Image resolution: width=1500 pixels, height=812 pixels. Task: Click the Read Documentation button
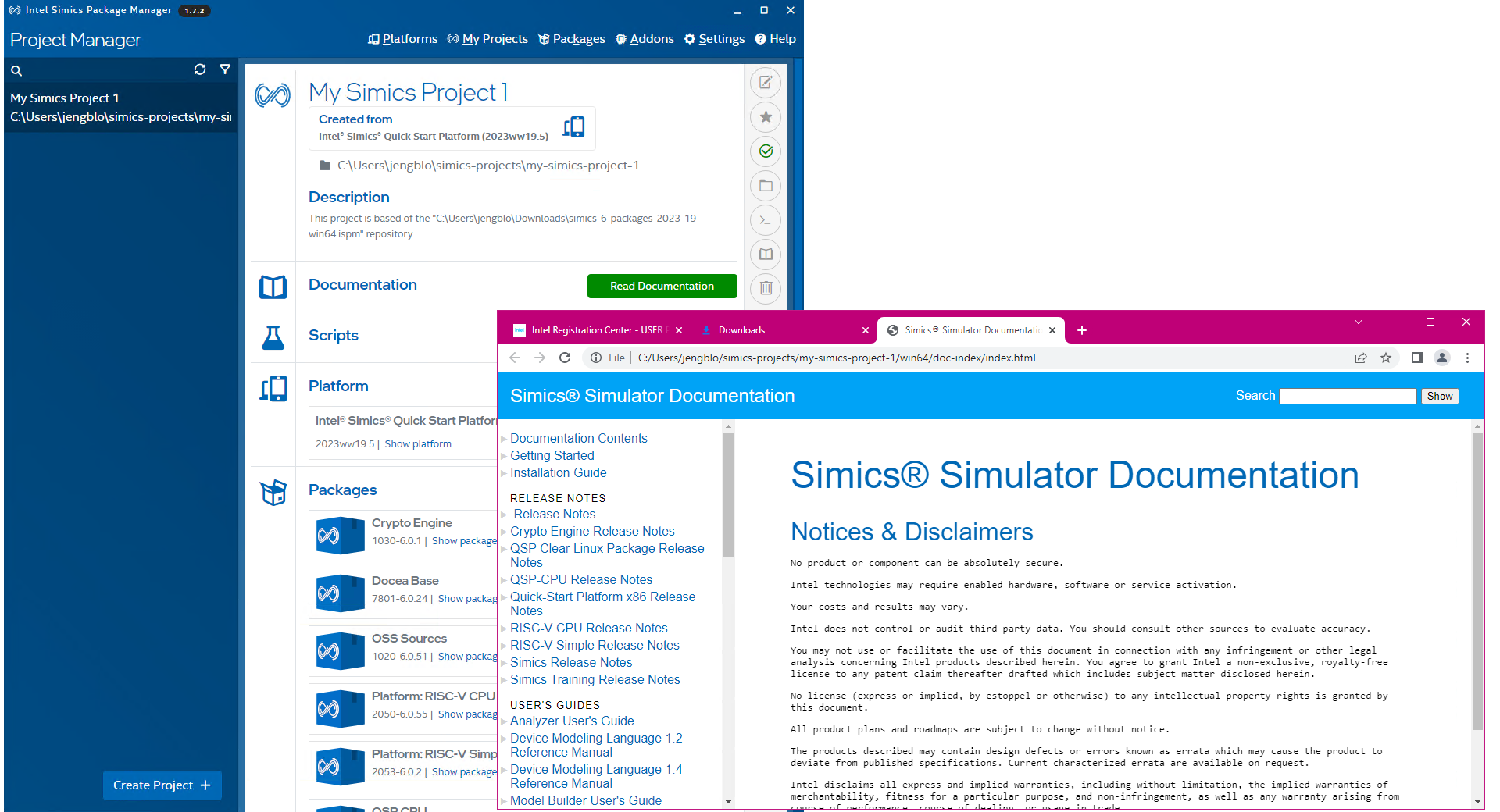(662, 286)
